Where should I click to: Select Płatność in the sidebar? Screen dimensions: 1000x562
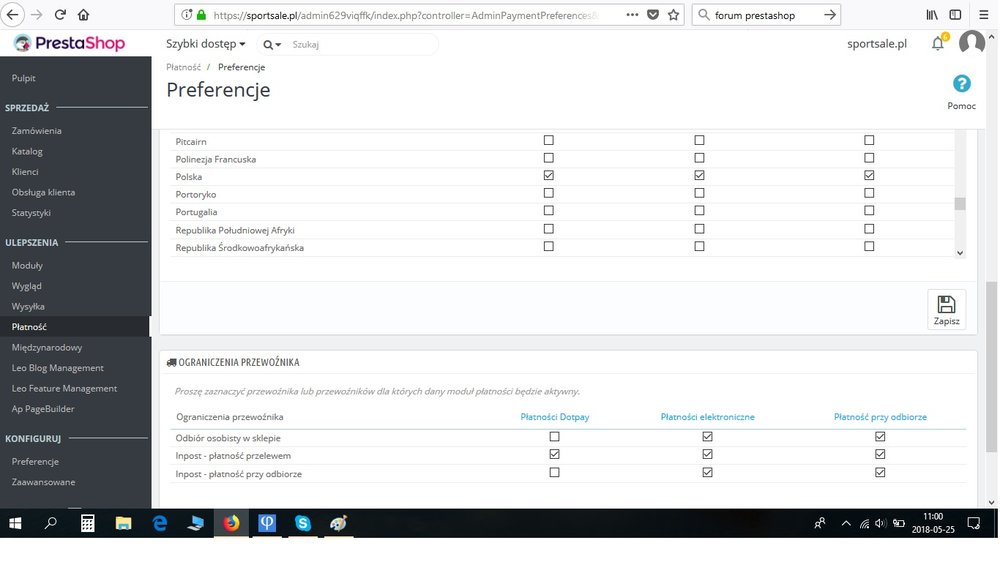29,327
